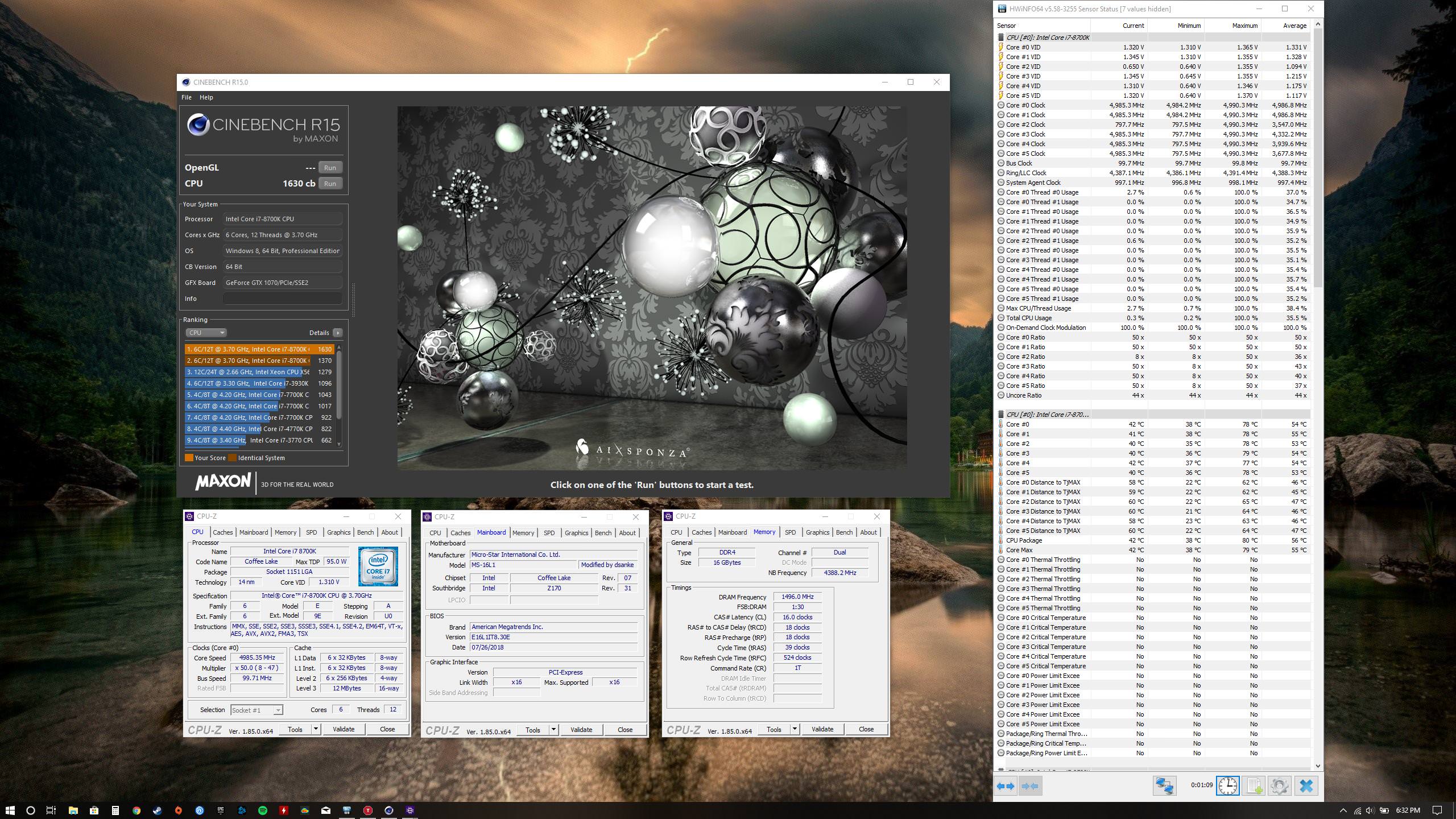Open File Explorer from the taskbar
The width and height of the screenshot is (1456, 819).
pos(73,810)
